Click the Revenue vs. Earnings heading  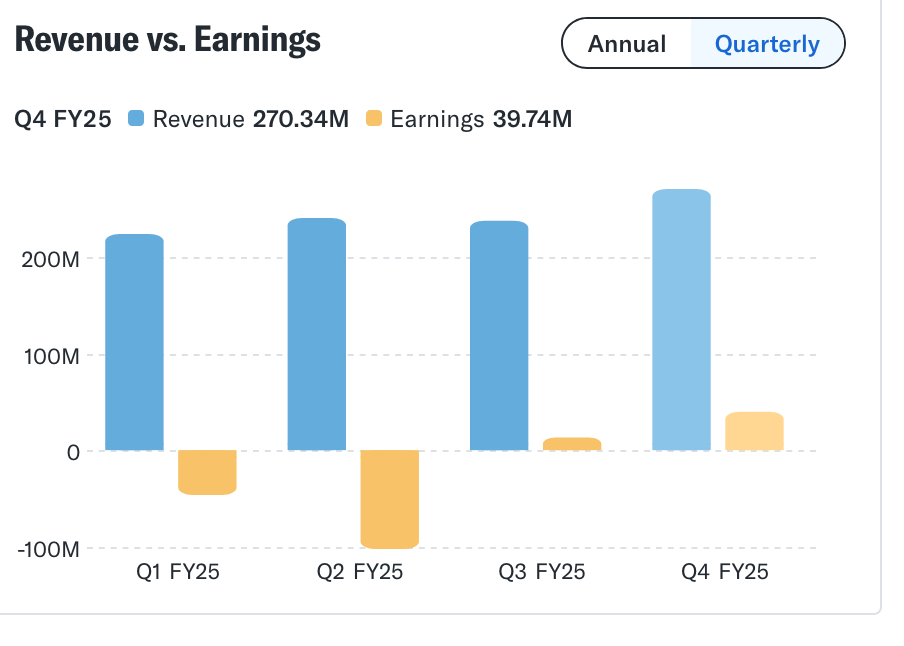168,40
